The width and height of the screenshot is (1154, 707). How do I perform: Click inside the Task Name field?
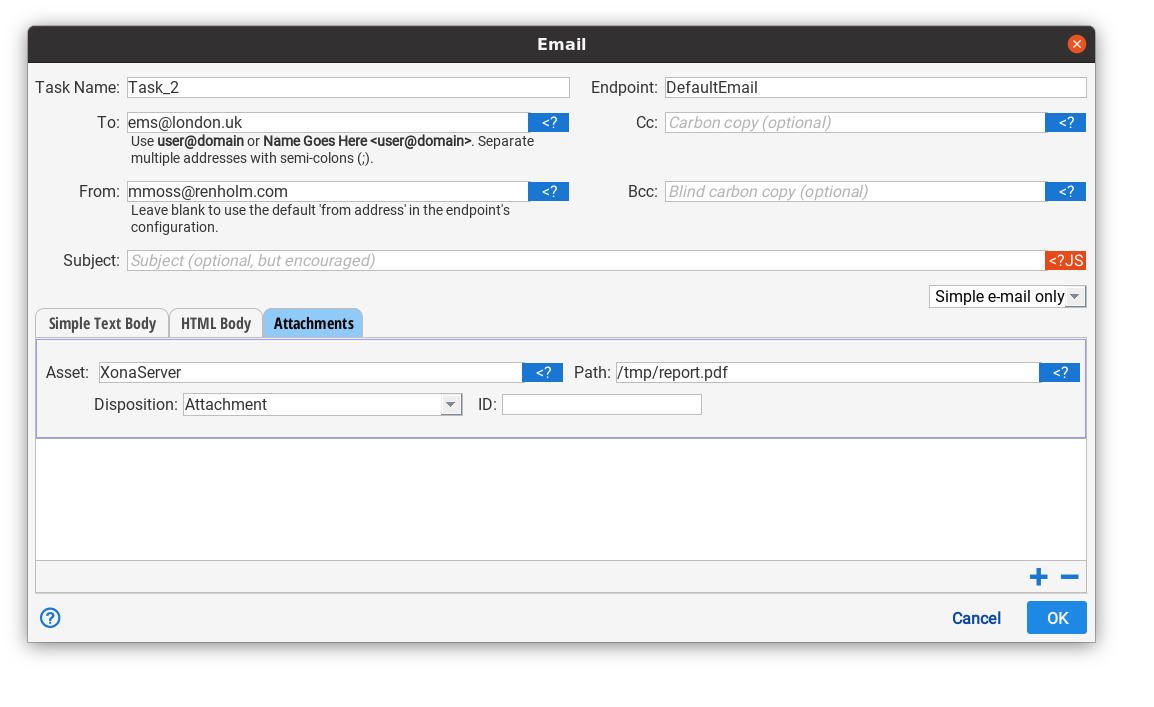click(348, 87)
